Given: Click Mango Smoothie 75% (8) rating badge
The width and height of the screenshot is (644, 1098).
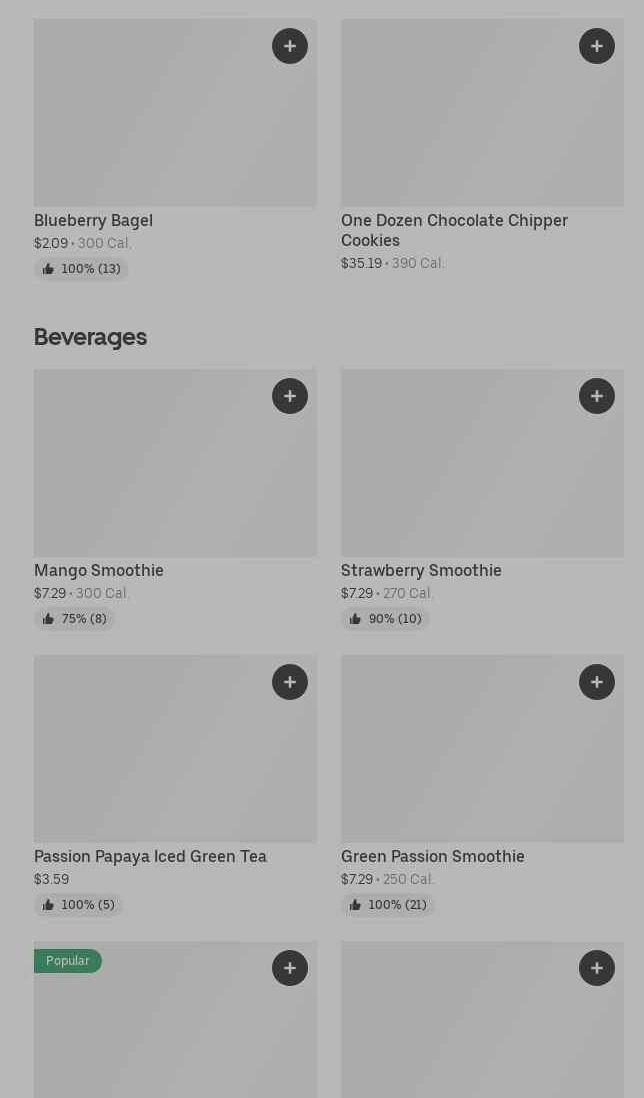Looking at the screenshot, I should point(74,619).
